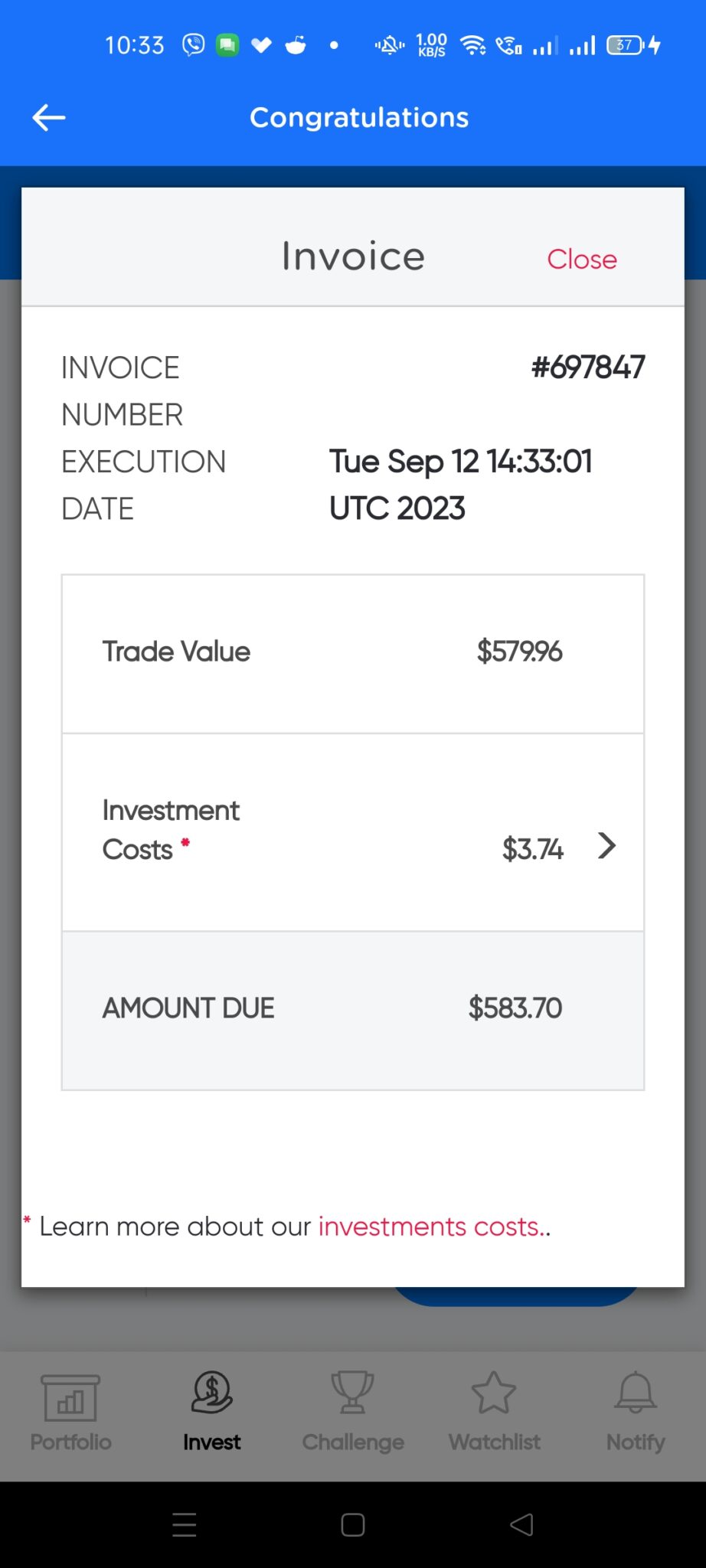Viewport: 706px width, 1568px height.
Task: Tap the Trade Value row
Action: pyautogui.click(x=352, y=653)
